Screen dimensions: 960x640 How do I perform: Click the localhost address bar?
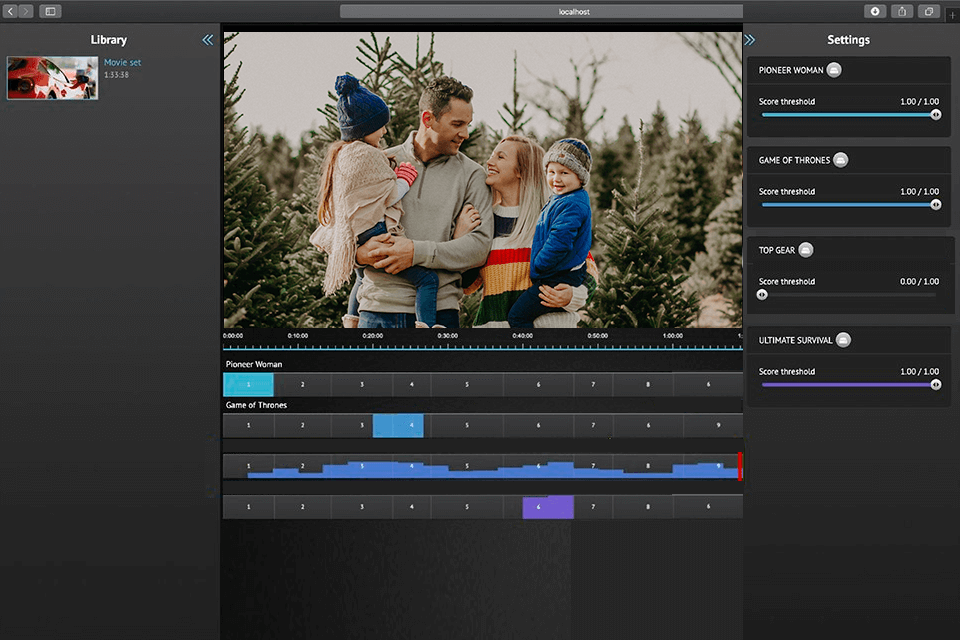pyautogui.click(x=541, y=12)
